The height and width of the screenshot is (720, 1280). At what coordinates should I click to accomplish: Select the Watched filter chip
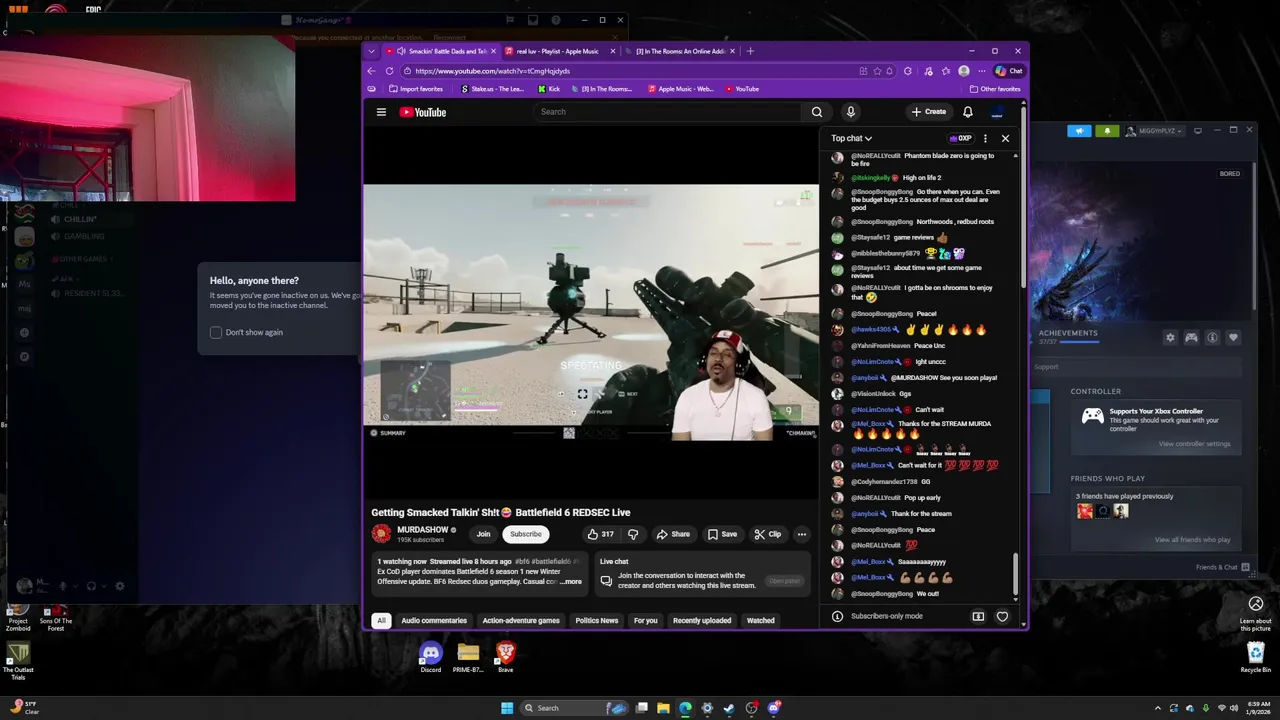(x=761, y=621)
